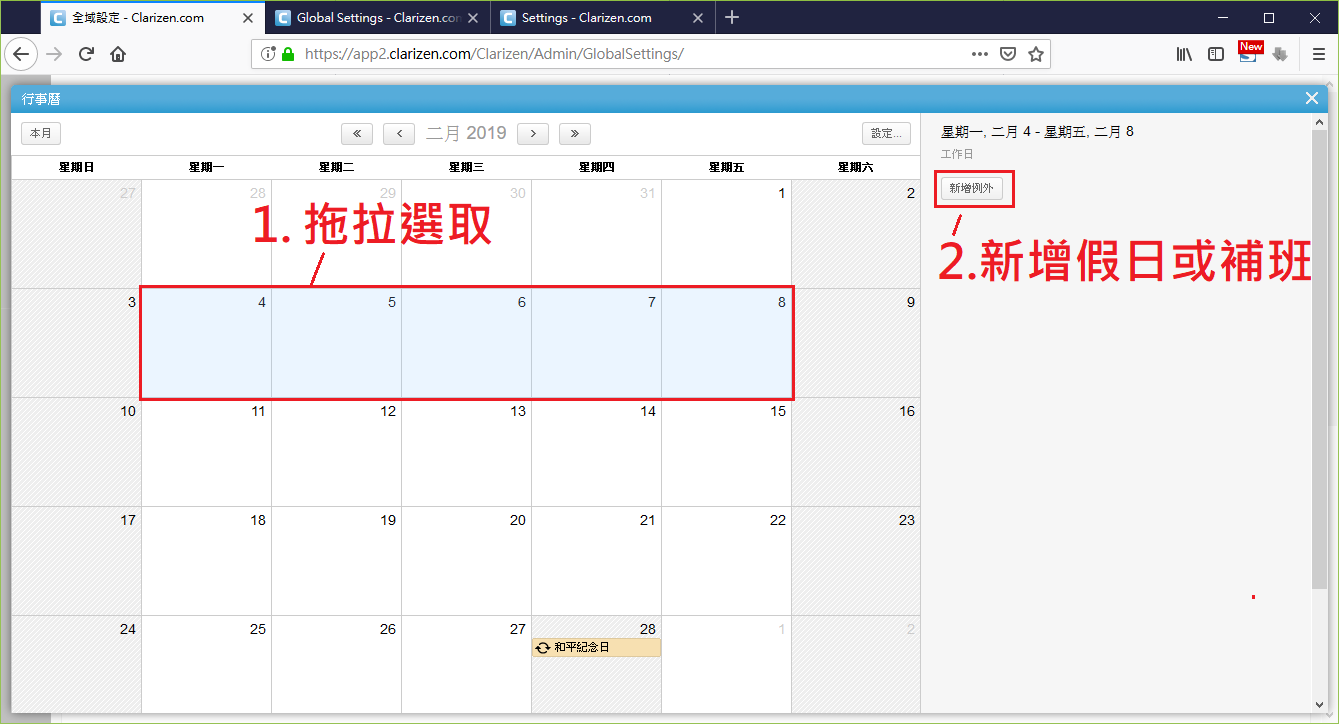Click the green padlock security icon

[288, 54]
